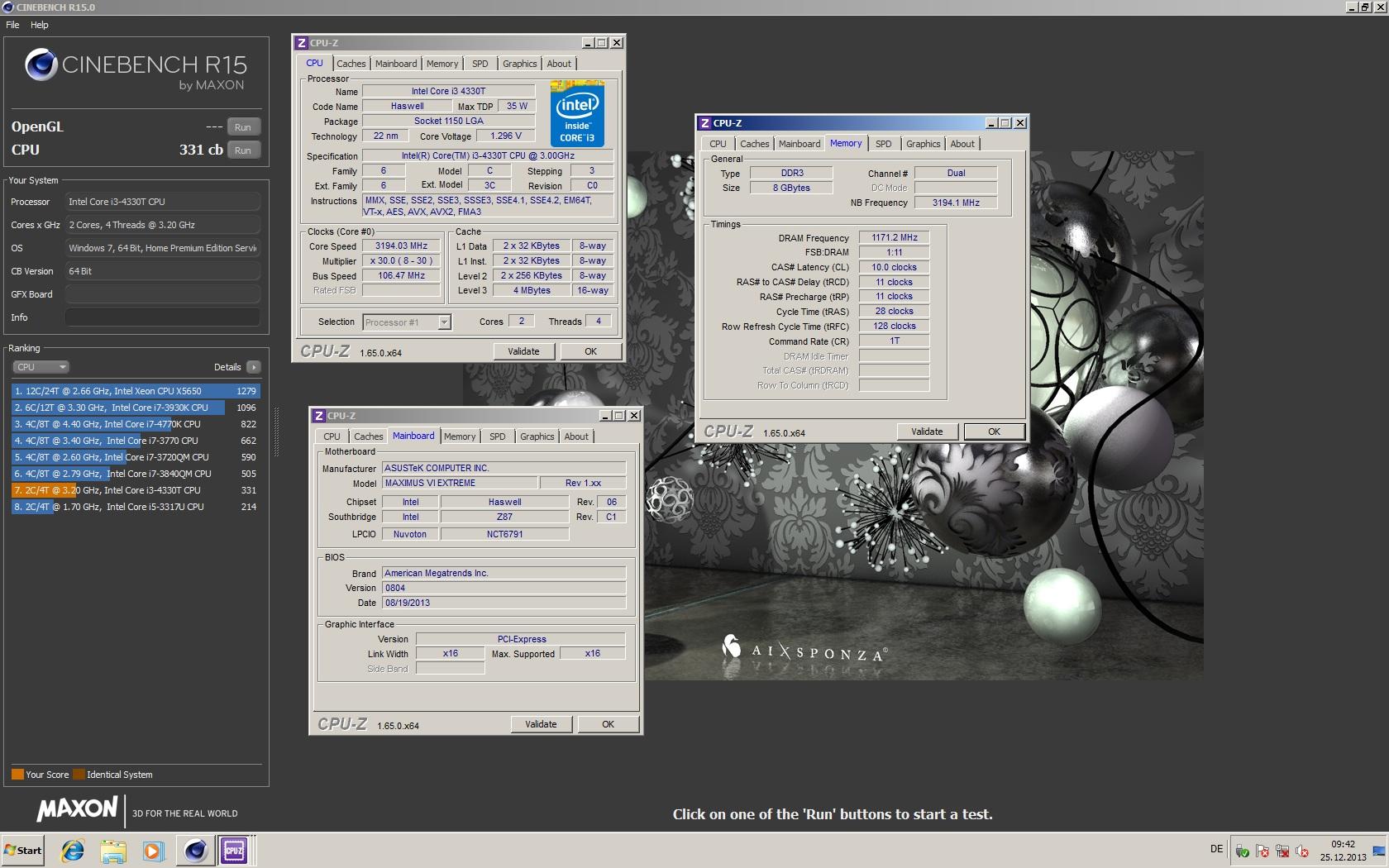
Task: Switch to Cinebench taskbar icon
Action: [x=195, y=851]
